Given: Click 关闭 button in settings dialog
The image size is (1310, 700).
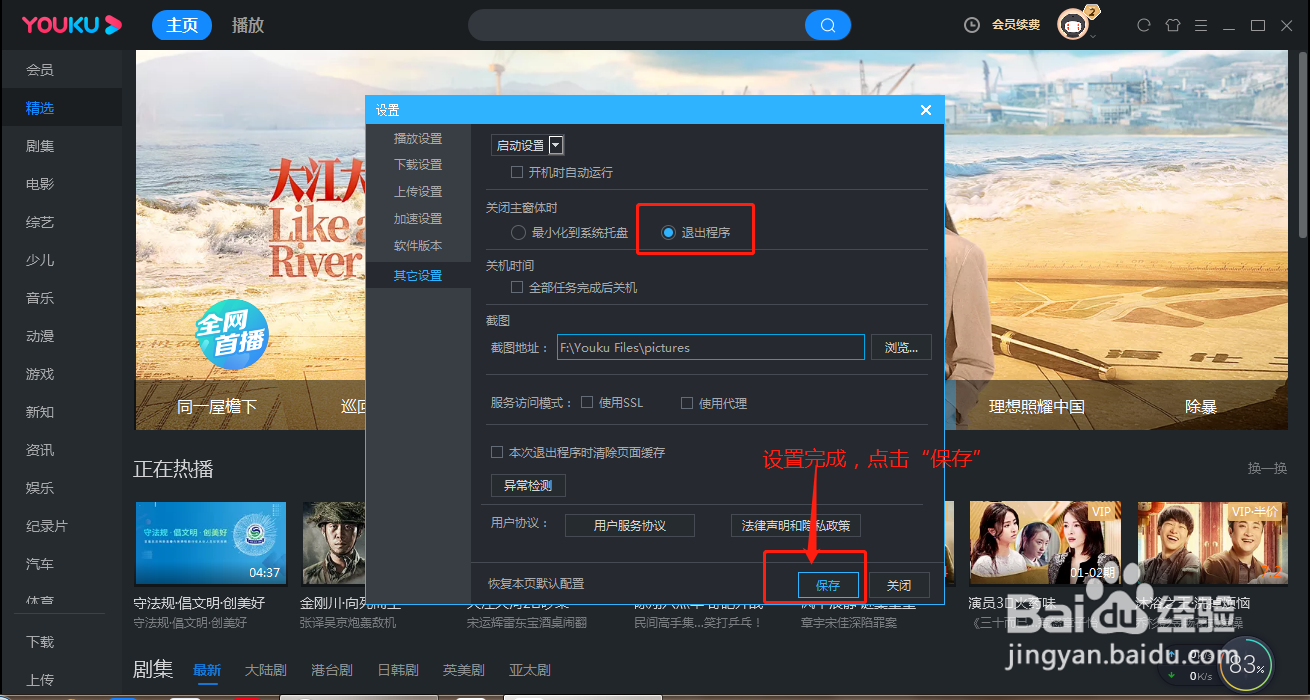Looking at the screenshot, I should pyautogui.click(x=899, y=586).
